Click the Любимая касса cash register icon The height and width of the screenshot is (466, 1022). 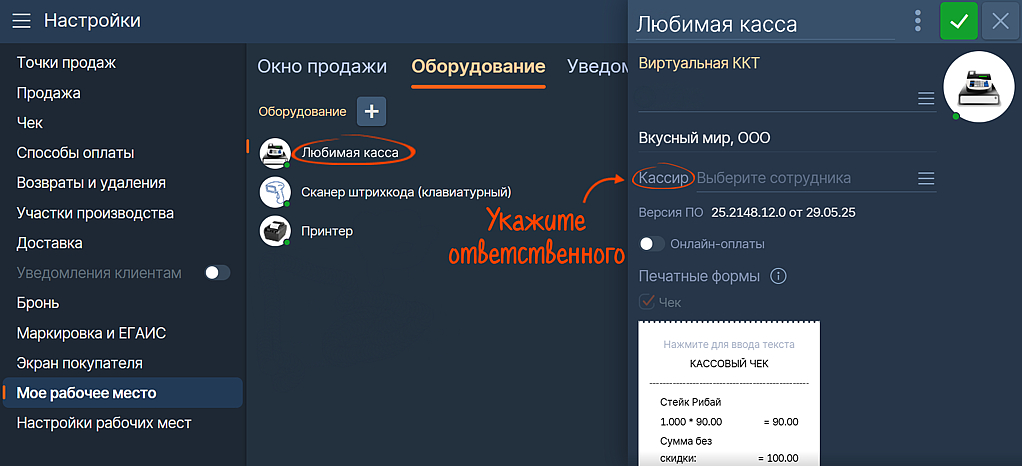pos(274,153)
